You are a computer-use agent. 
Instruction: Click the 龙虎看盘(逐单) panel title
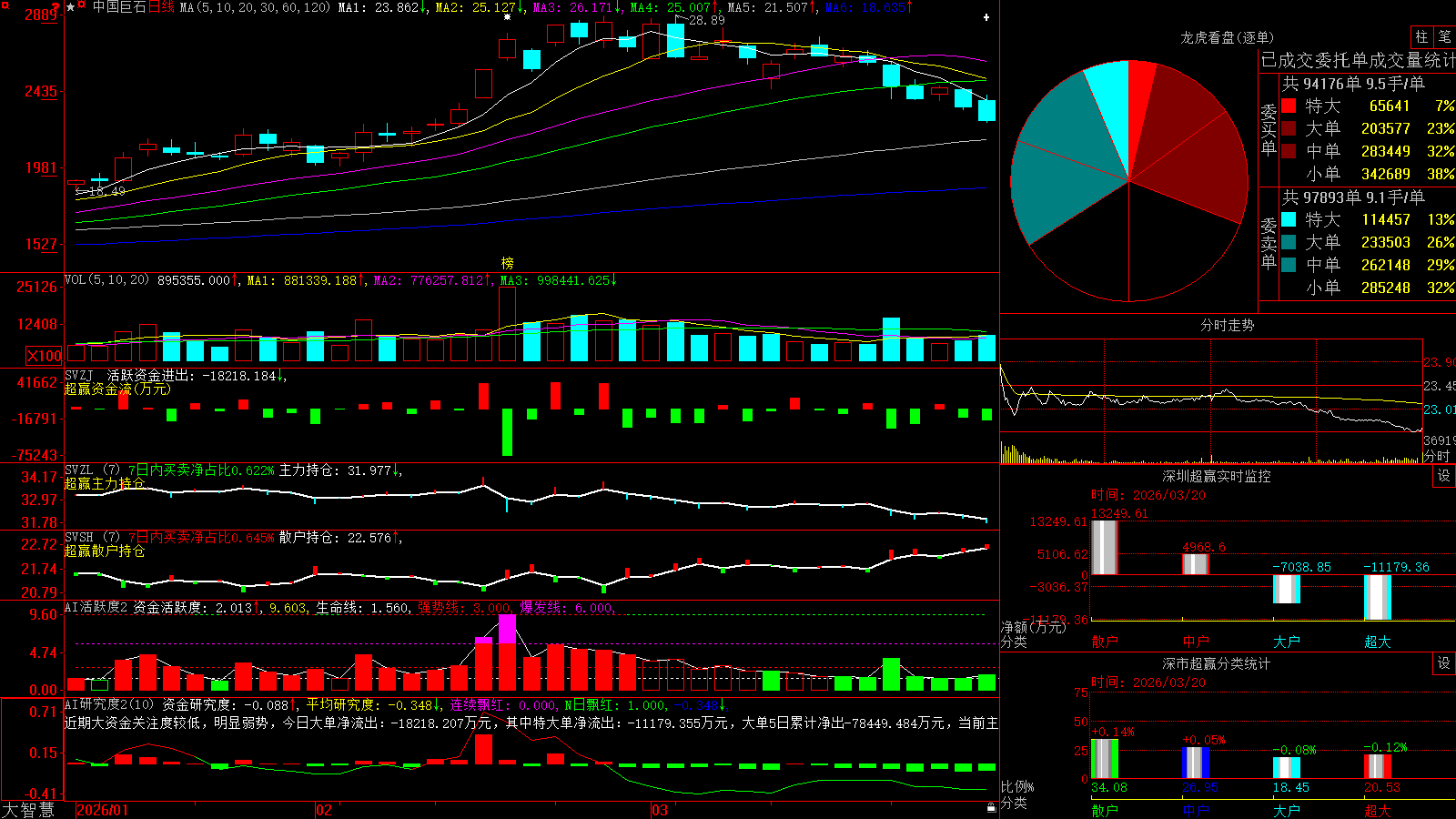pos(1227,37)
